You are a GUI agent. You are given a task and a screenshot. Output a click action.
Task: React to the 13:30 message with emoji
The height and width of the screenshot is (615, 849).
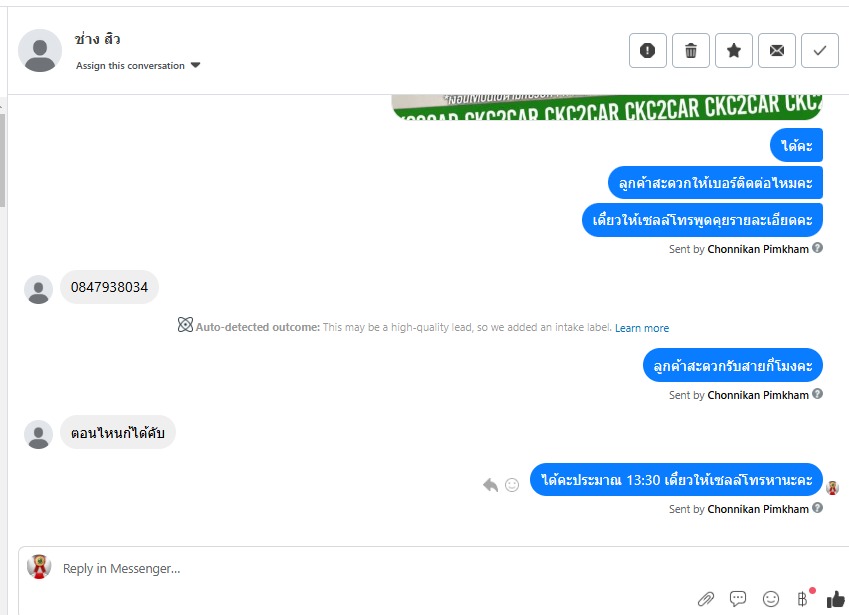pos(512,485)
